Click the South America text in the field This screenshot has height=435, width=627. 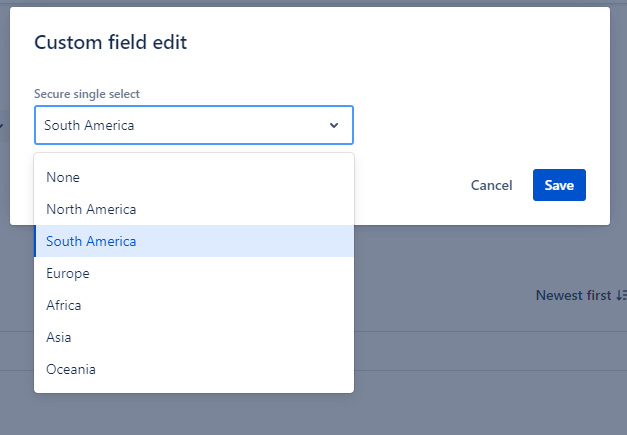click(x=89, y=126)
